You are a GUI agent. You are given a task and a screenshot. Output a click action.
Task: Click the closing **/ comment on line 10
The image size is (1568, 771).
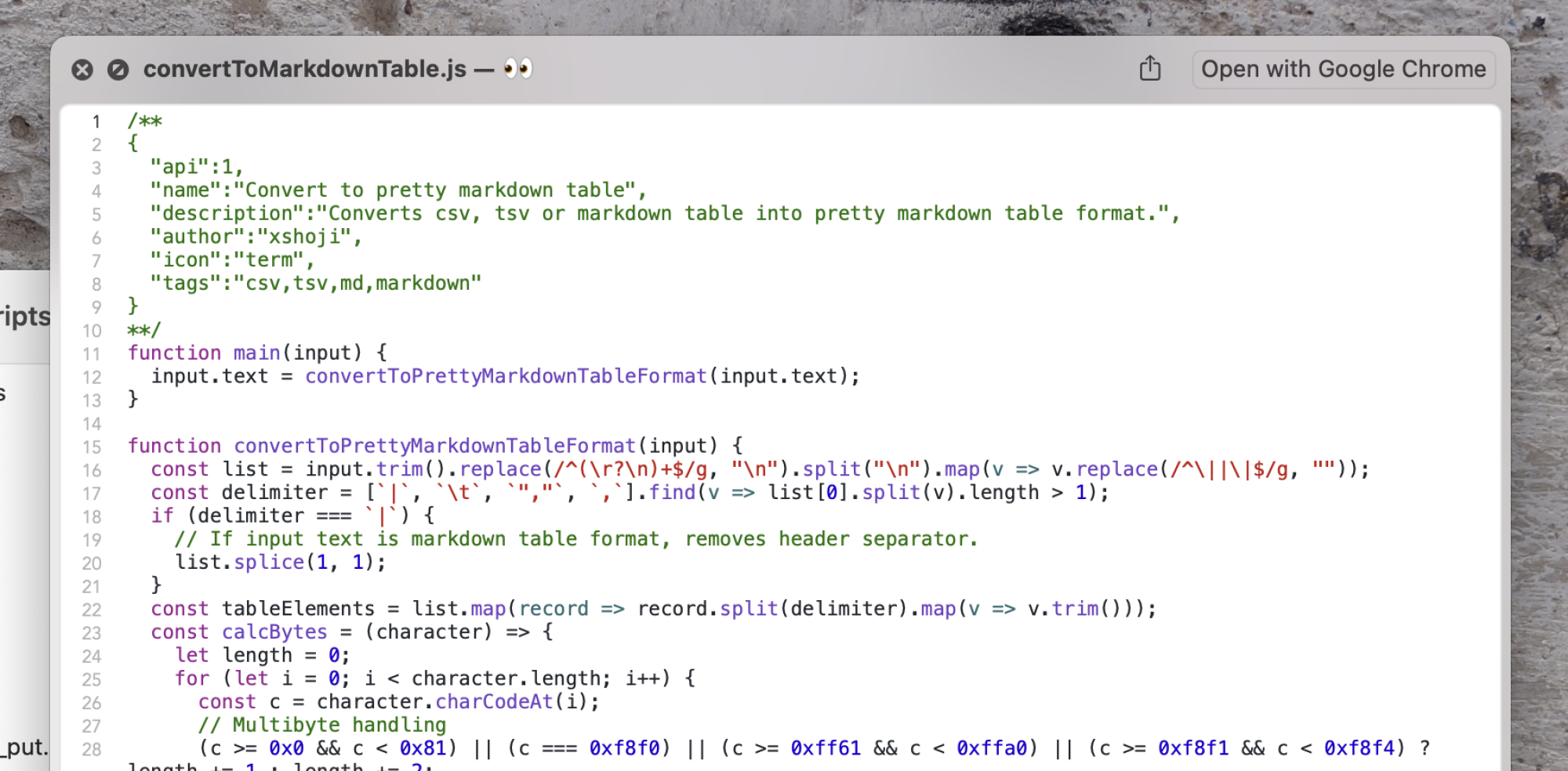144,330
